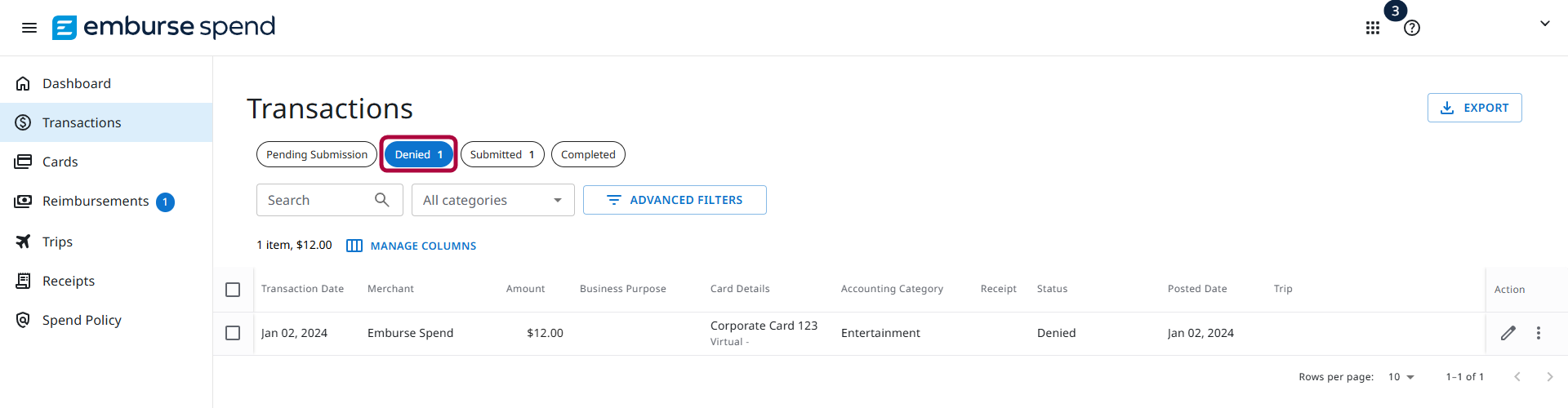Click Manage Columns link
The height and width of the screenshot is (408, 1568).
pos(412,246)
